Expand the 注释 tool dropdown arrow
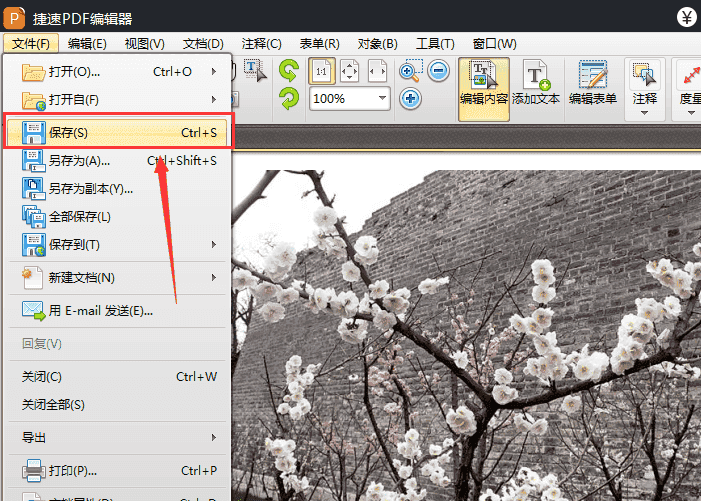The height and width of the screenshot is (501, 701). click(644, 113)
